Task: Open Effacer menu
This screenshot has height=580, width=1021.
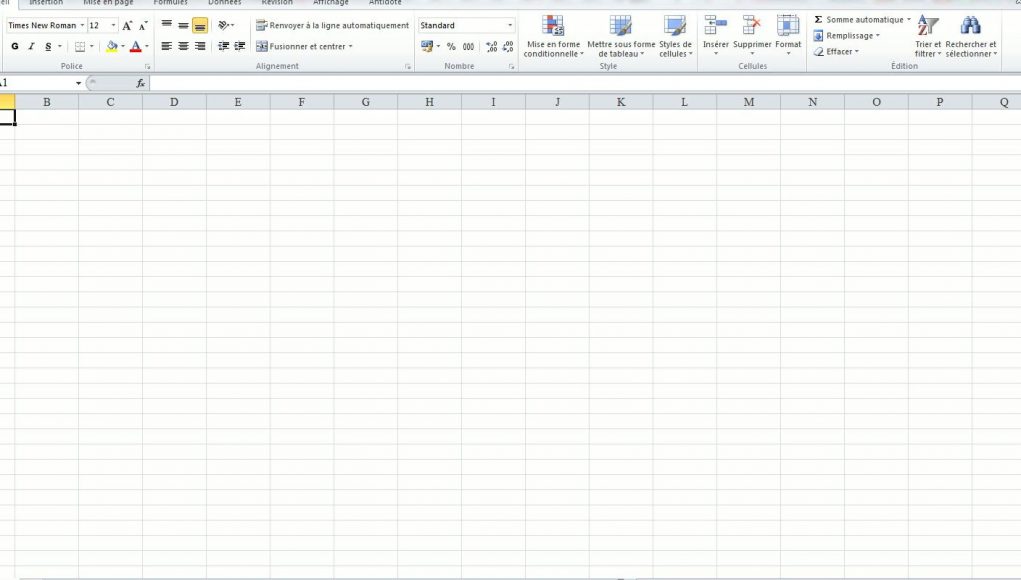Action: click(x=836, y=51)
